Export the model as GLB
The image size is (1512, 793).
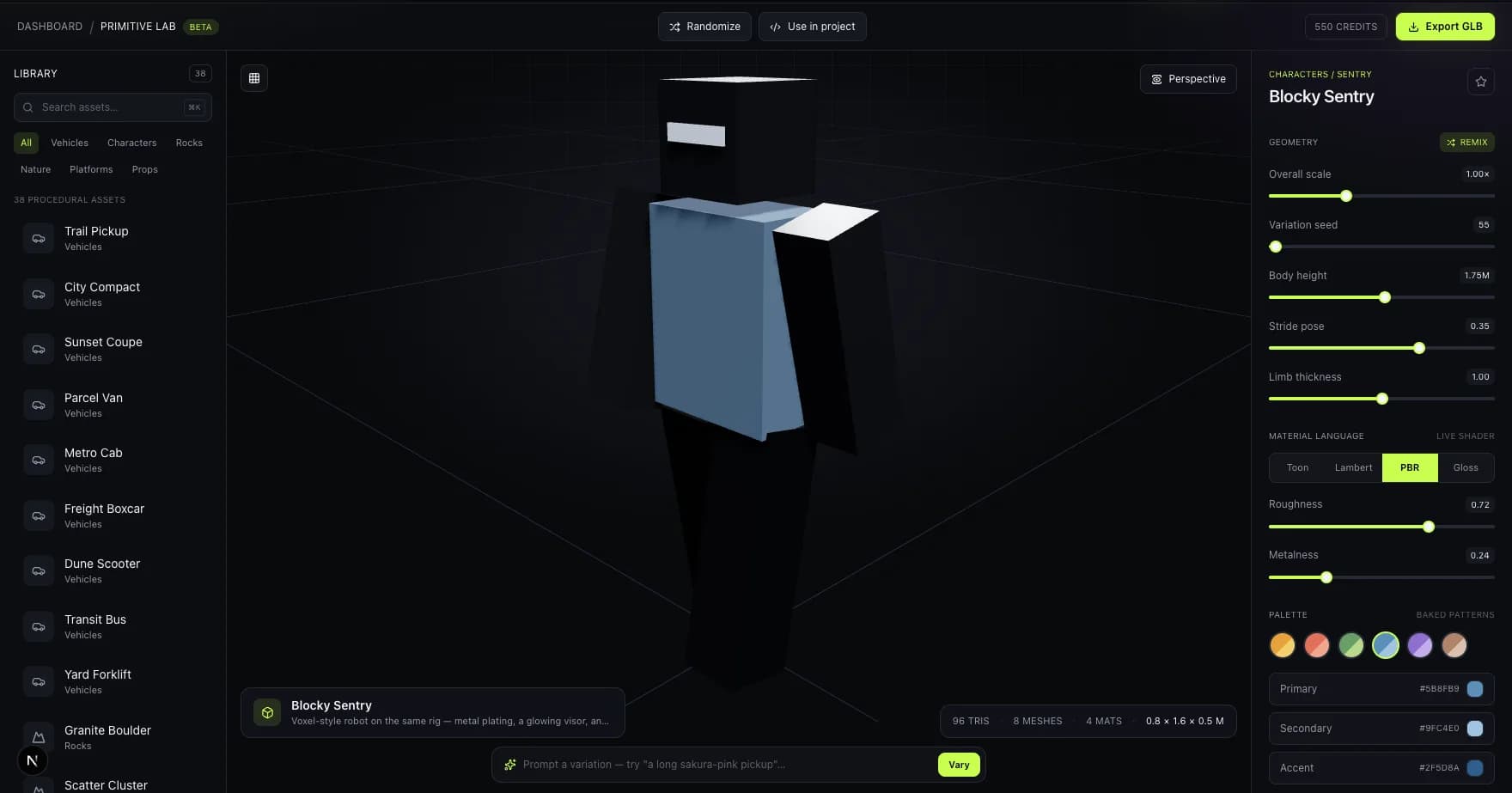click(1445, 27)
